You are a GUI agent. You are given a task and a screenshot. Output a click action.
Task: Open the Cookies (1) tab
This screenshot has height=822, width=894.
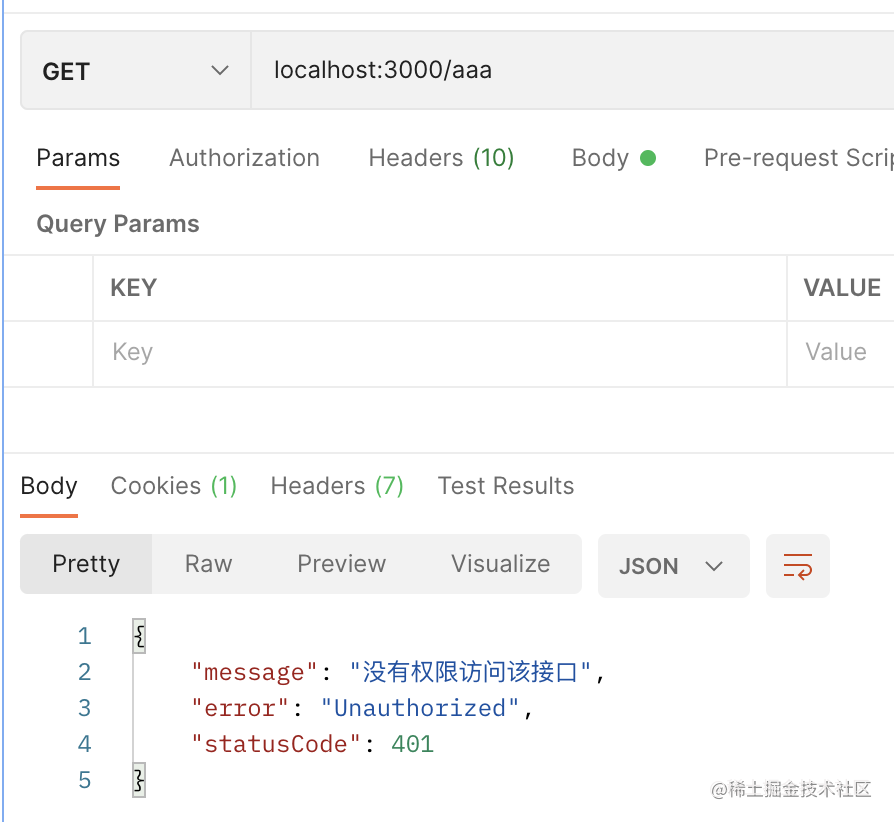[x=173, y=486]
